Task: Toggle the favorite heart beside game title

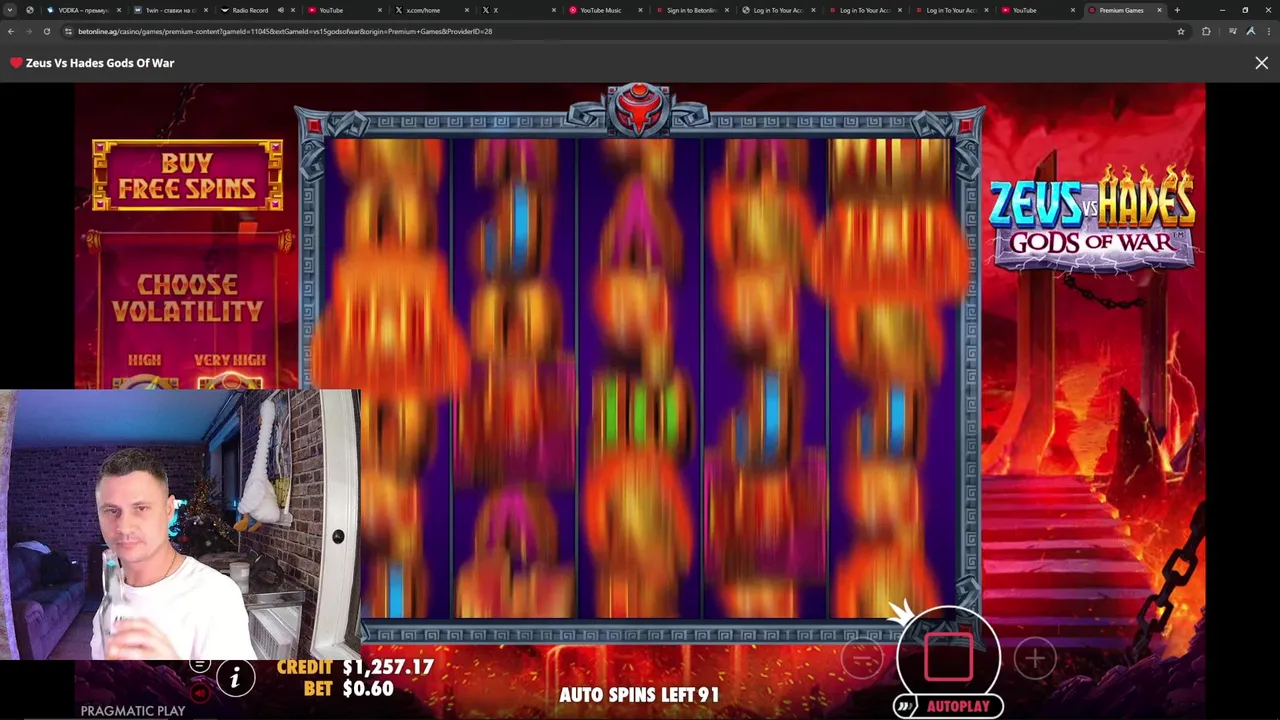Action: 16,63
